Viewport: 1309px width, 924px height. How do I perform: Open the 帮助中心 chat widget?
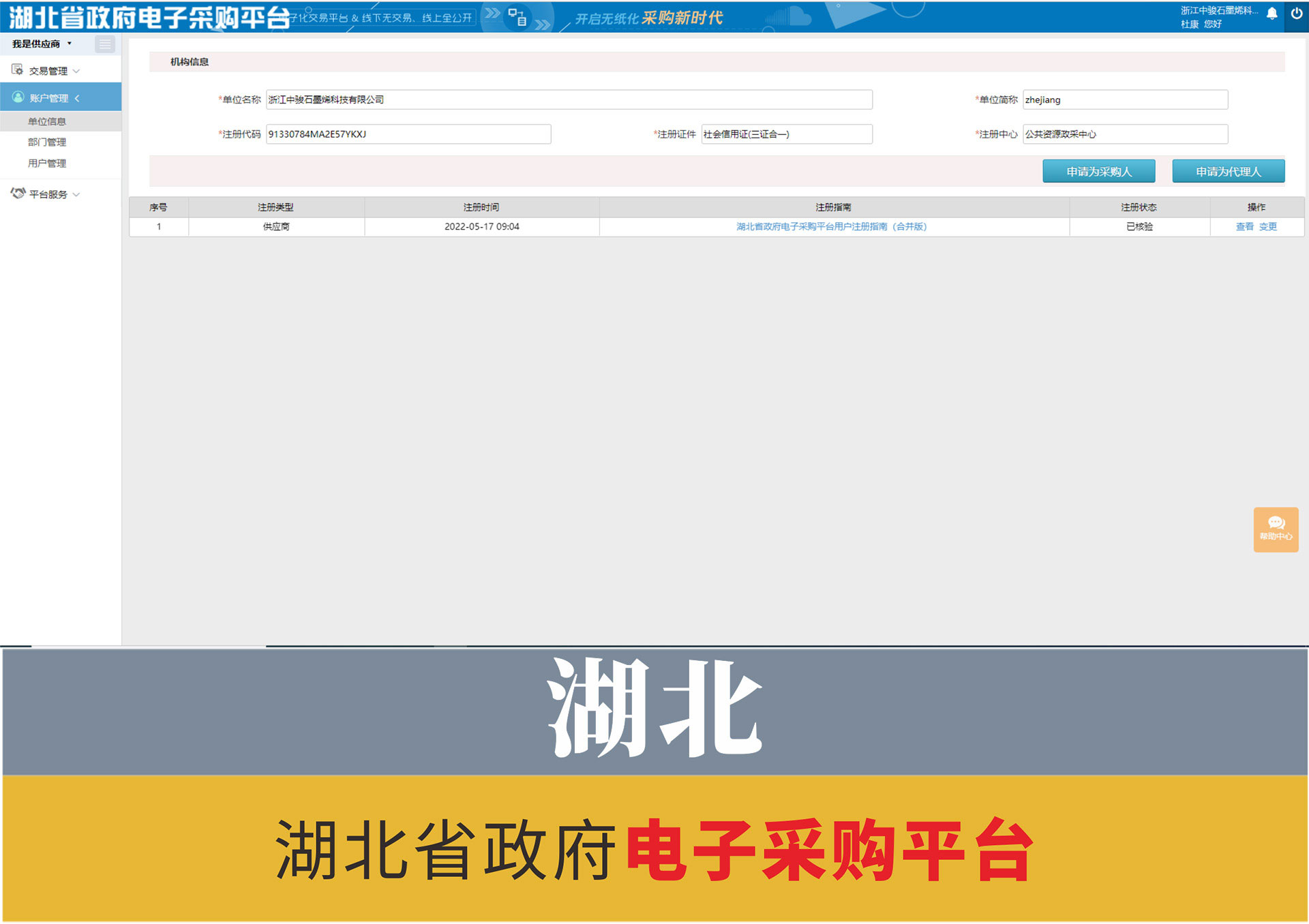tap(1276, 529)
